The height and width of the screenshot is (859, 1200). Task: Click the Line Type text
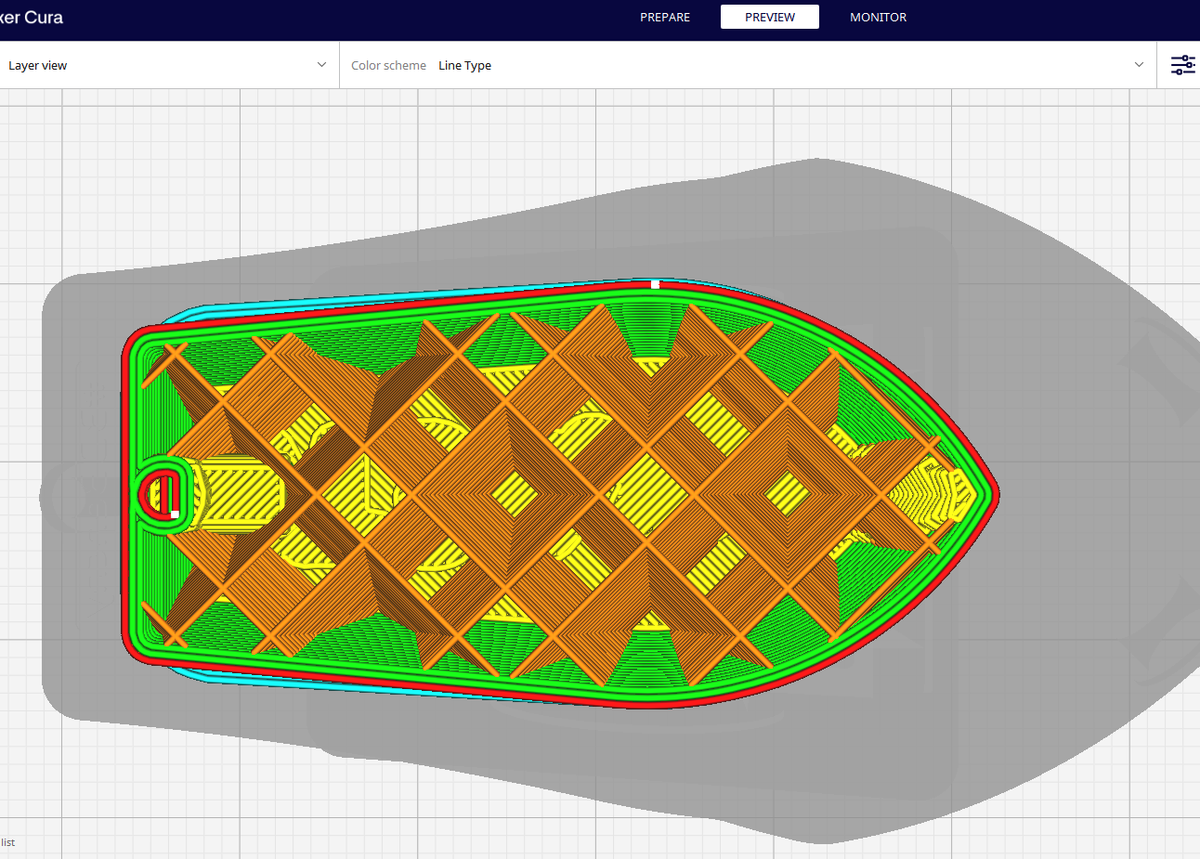pos(464,65)
